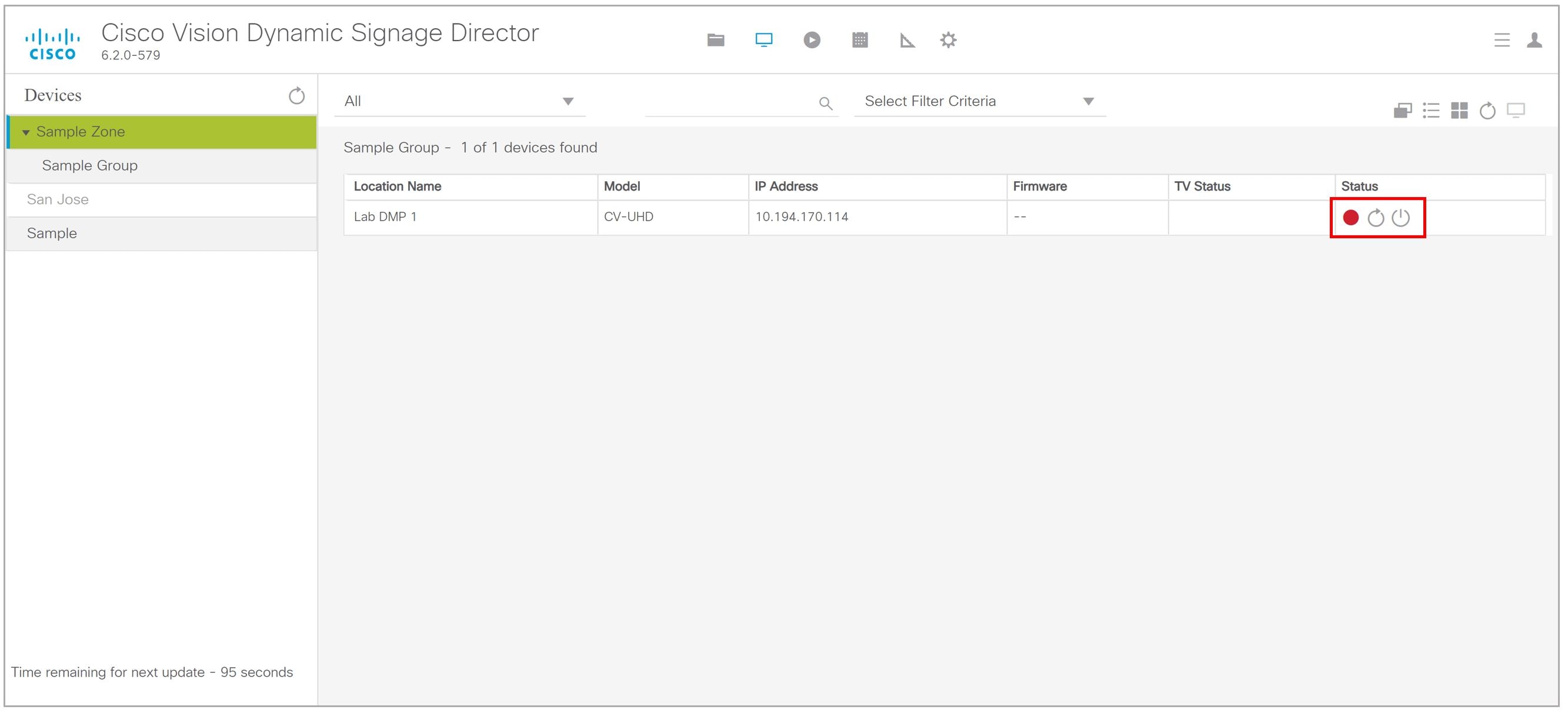Open Script Control via the play icon
The image size is (1568, 713).
pos(812,39)
